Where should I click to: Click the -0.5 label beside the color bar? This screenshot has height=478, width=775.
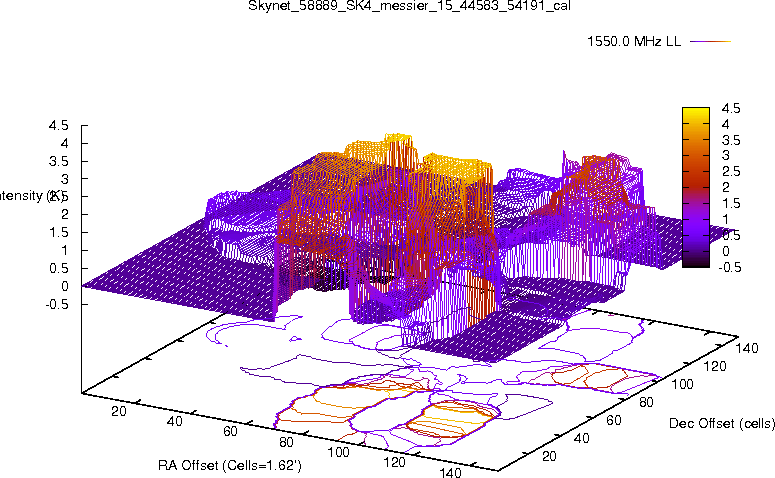pyautogui.click(x=729, y=267)
